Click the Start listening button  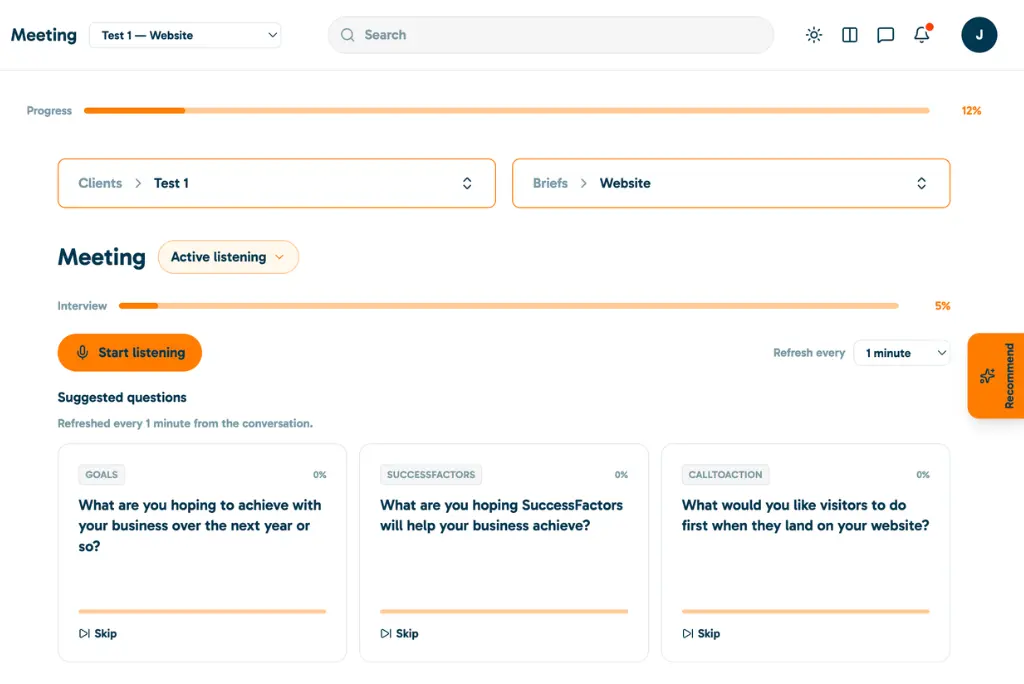[x=129, y=353]
